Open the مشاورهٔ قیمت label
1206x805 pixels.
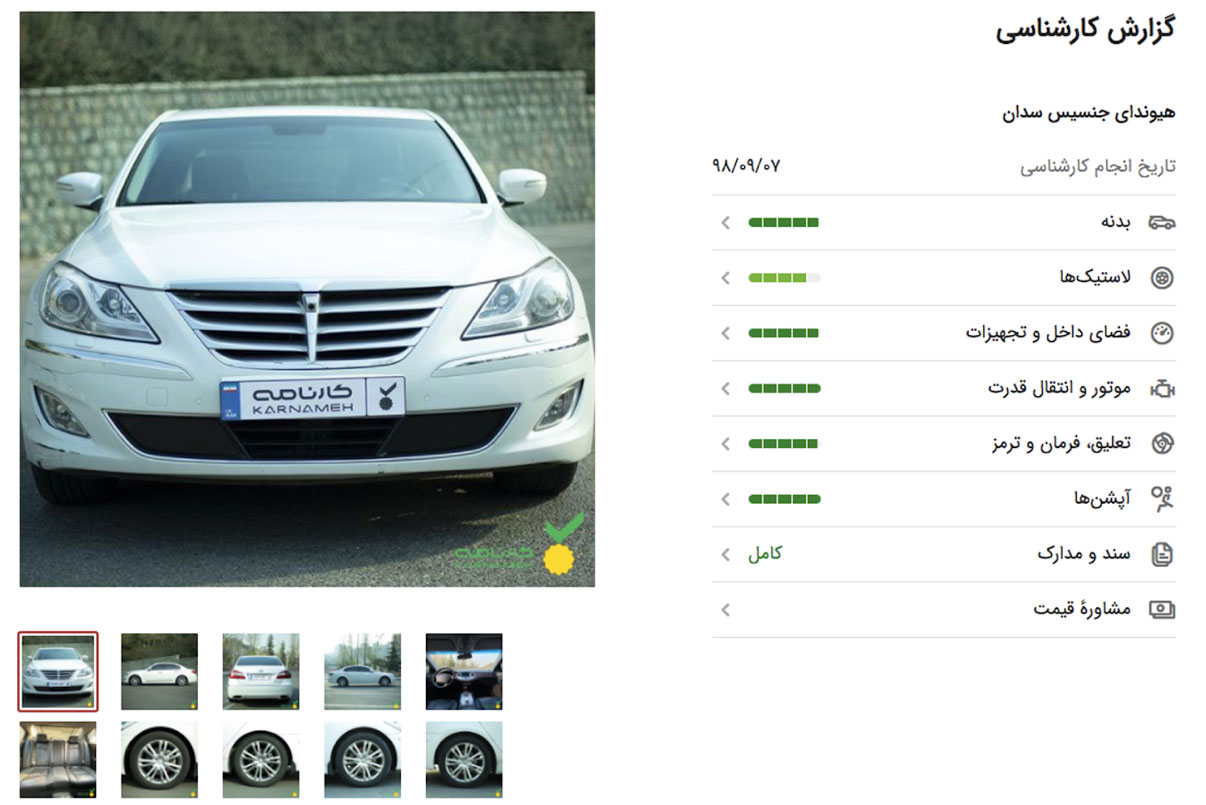tap(1082, 609)
